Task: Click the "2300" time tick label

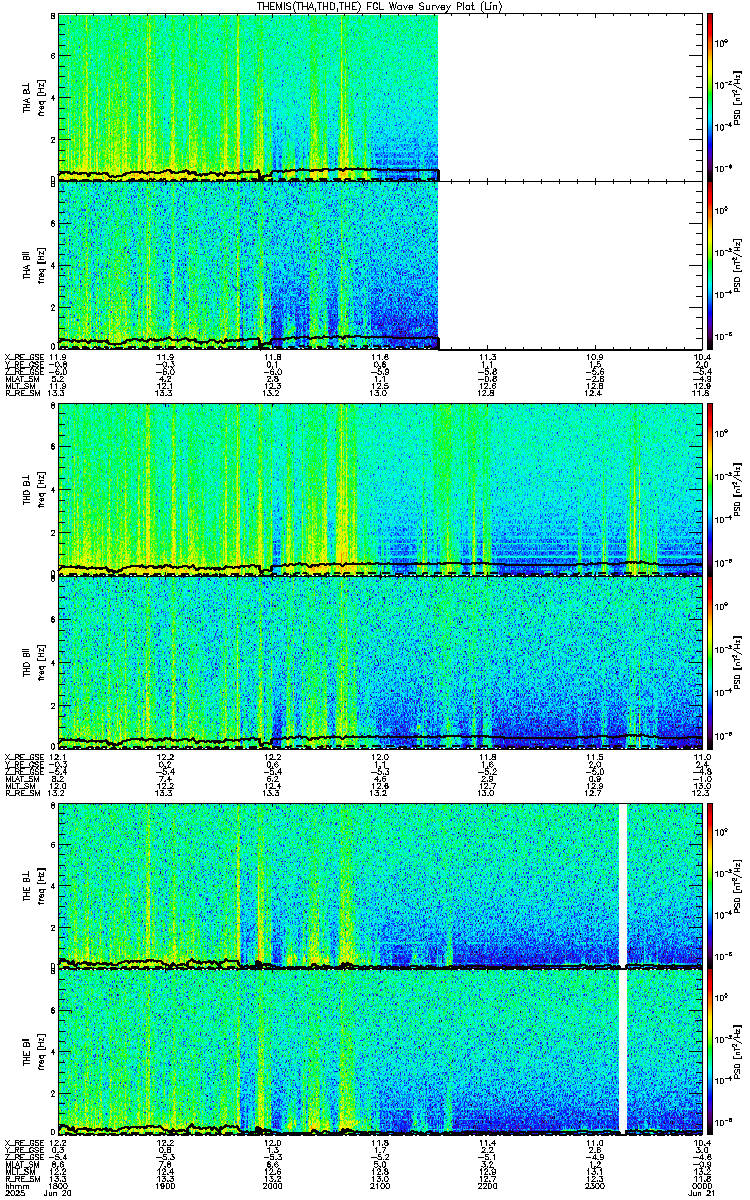Action: [x=595, y=1185]
